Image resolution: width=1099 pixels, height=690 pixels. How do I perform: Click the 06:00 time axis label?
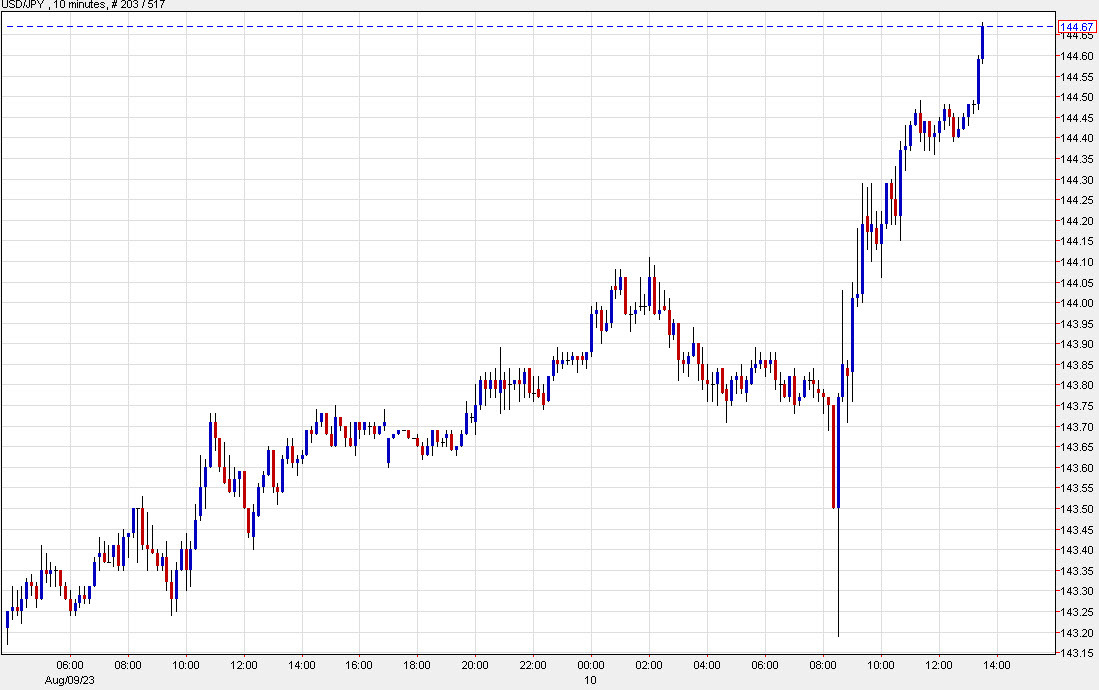click(70, 662)
